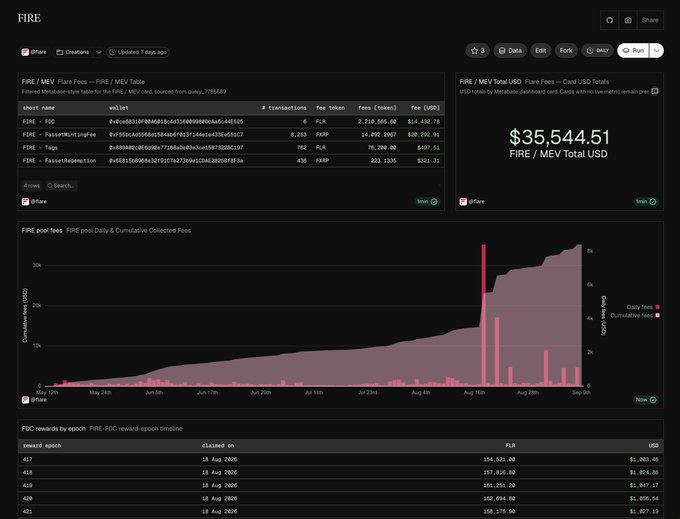The width and height of the screenshot is (680, 519).
Task: Open the Creations folder
Action: pos(73,52)
